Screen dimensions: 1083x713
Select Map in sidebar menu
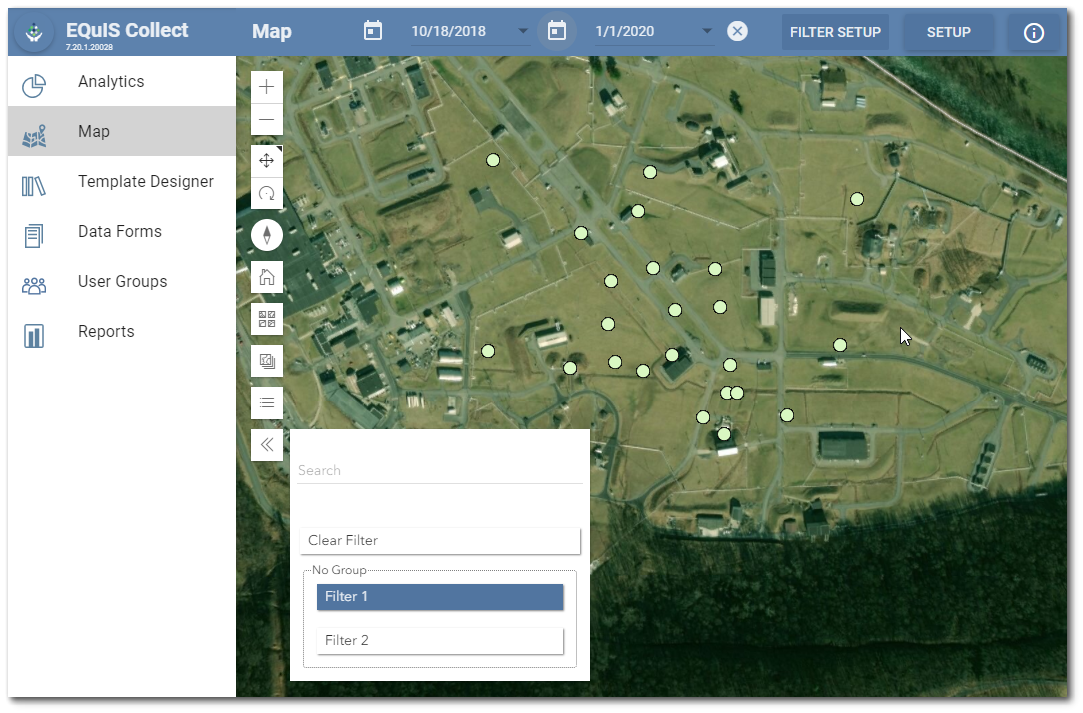click(122, 131)
